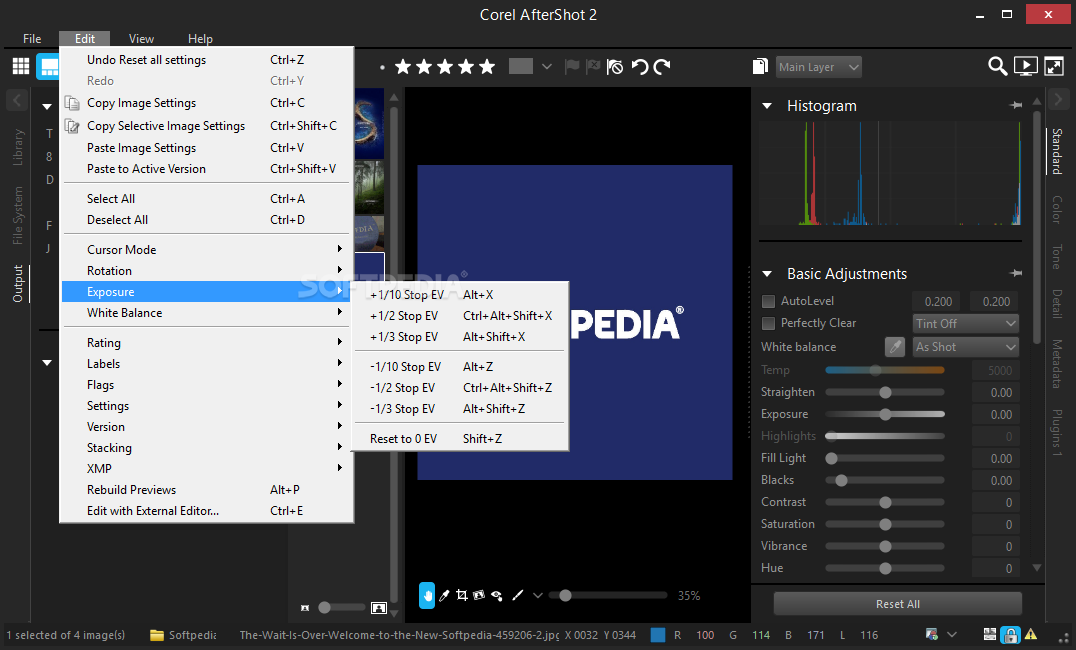Click larger thumbnail size icon
The height and width of the screenshot is (650, 1076).
[379, 607]
